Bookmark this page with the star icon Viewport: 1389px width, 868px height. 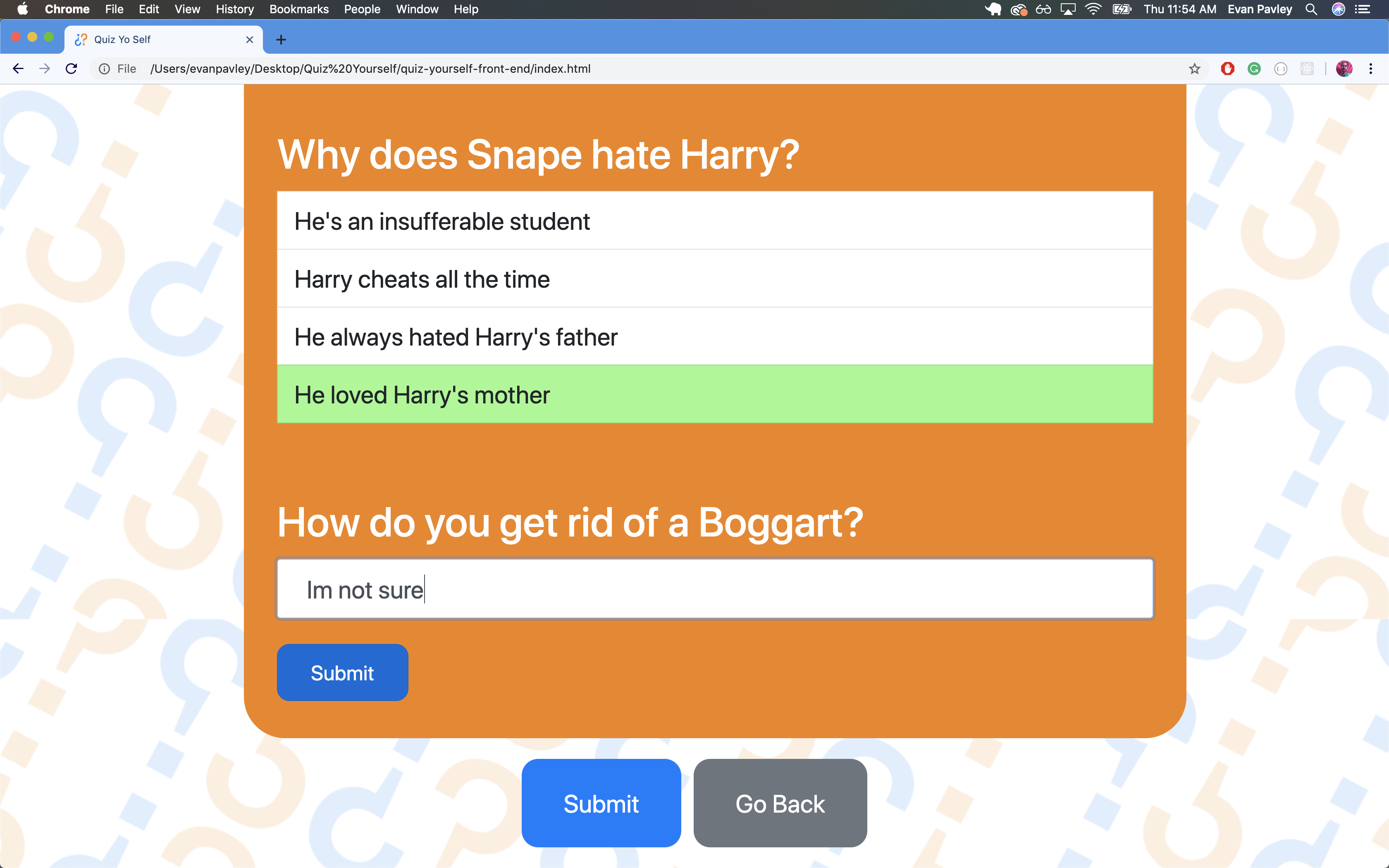coord(1194,69)
